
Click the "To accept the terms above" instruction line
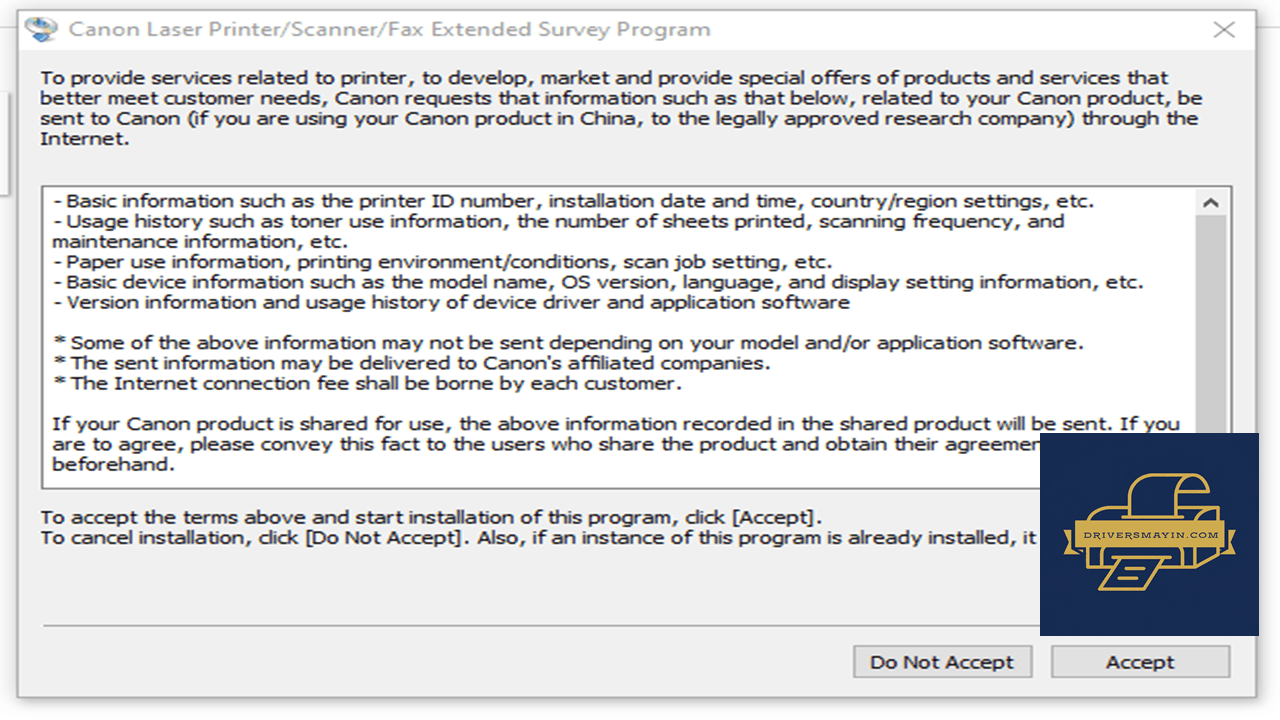pos(431,518)
